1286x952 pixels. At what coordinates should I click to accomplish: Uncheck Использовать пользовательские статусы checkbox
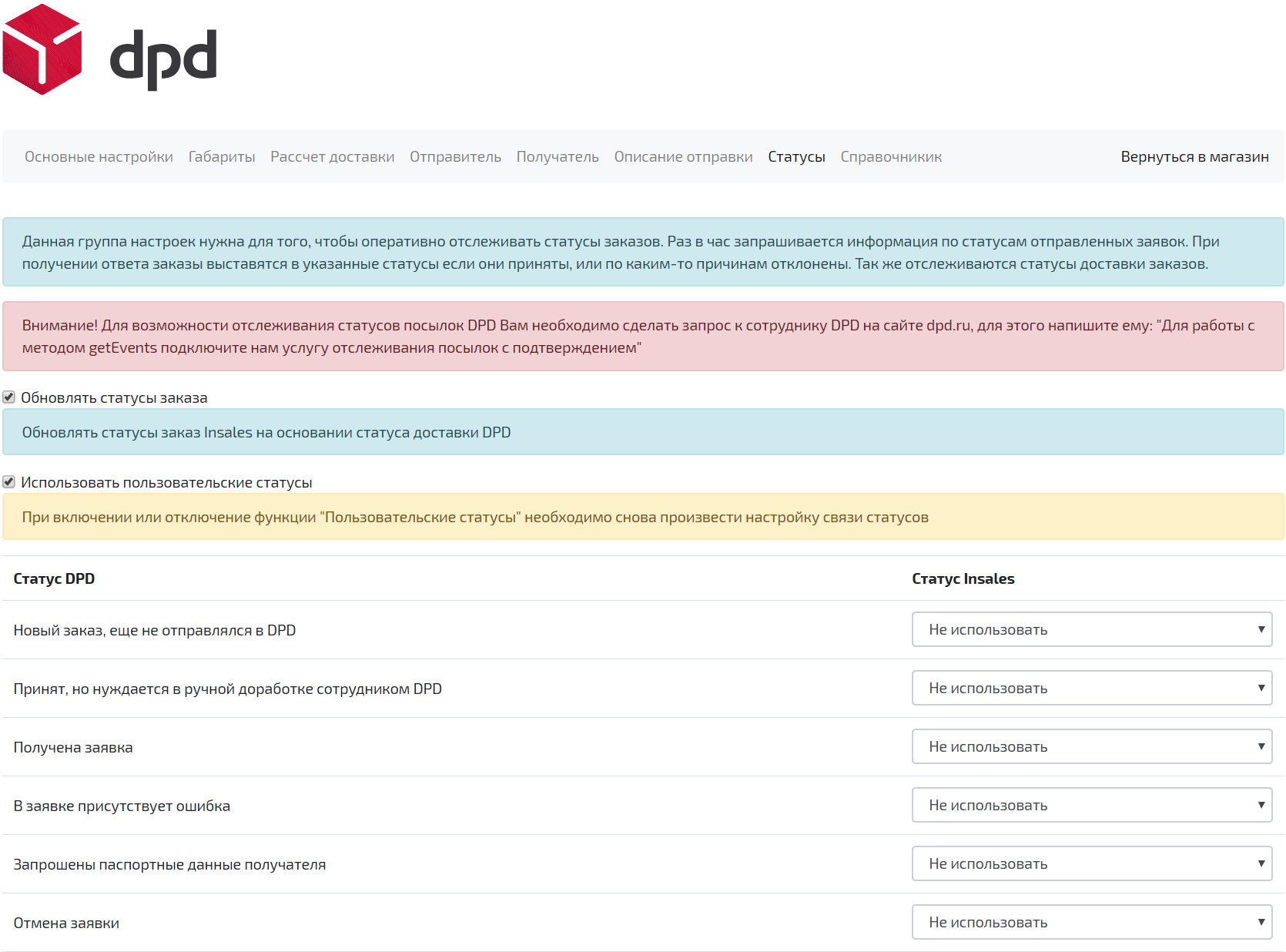(9, 482)
